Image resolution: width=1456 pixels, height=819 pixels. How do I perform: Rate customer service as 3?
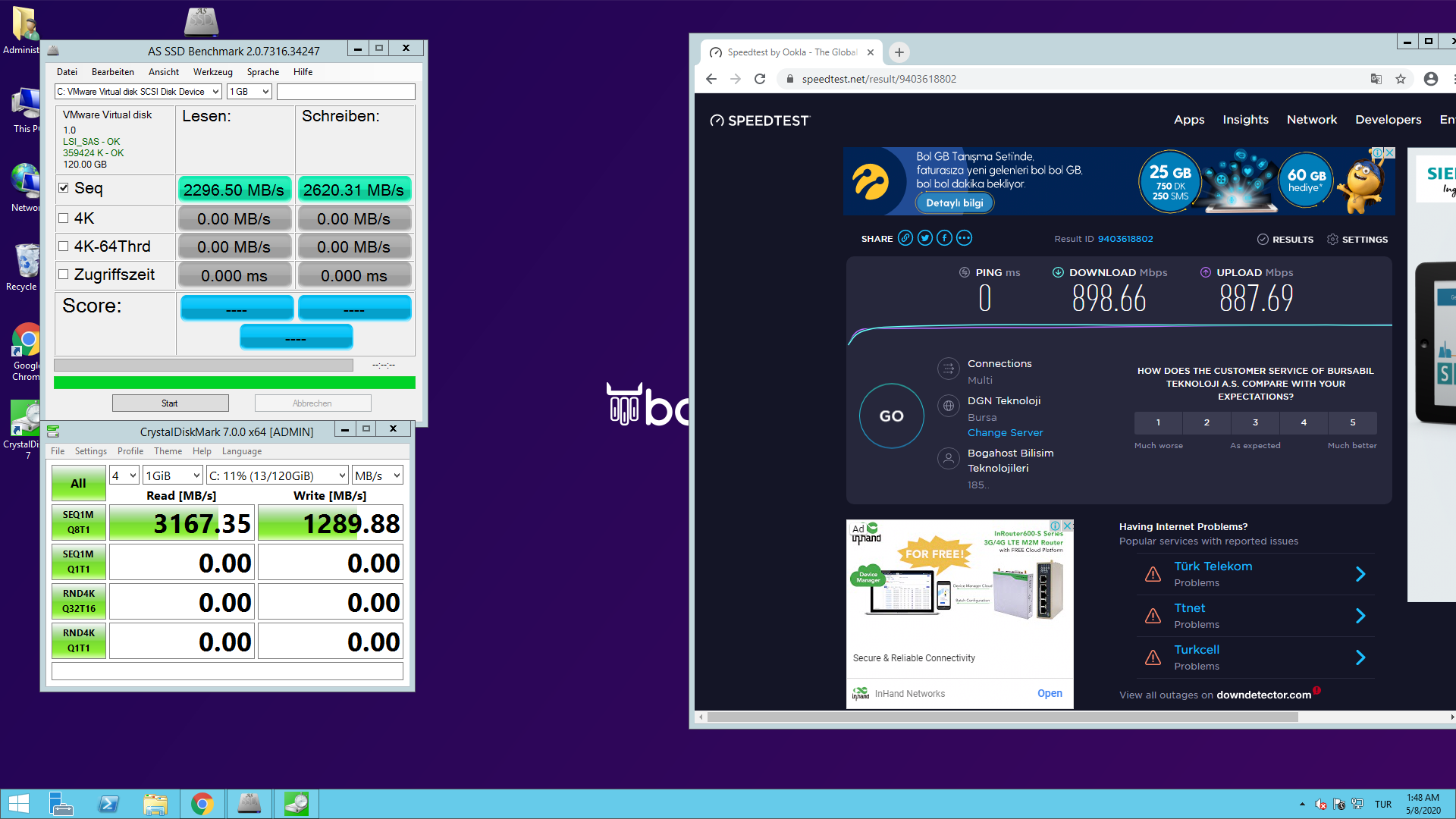coord(1255,422)
